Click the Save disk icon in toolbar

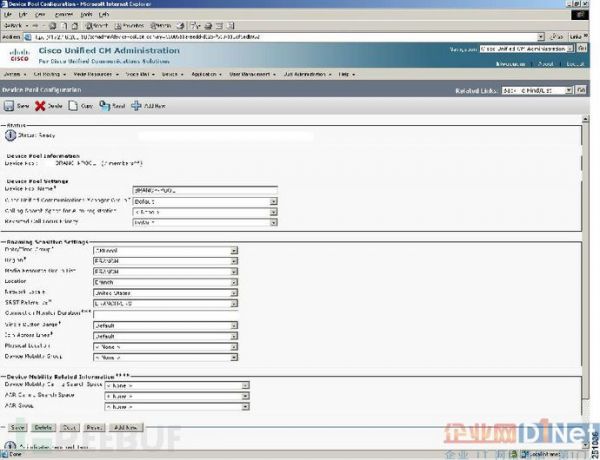9,106
